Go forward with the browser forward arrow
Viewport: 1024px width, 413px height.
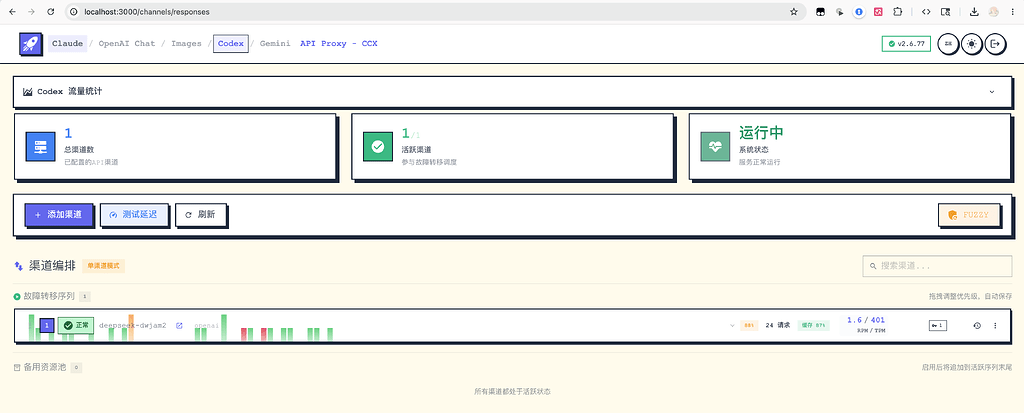point(31,12)
